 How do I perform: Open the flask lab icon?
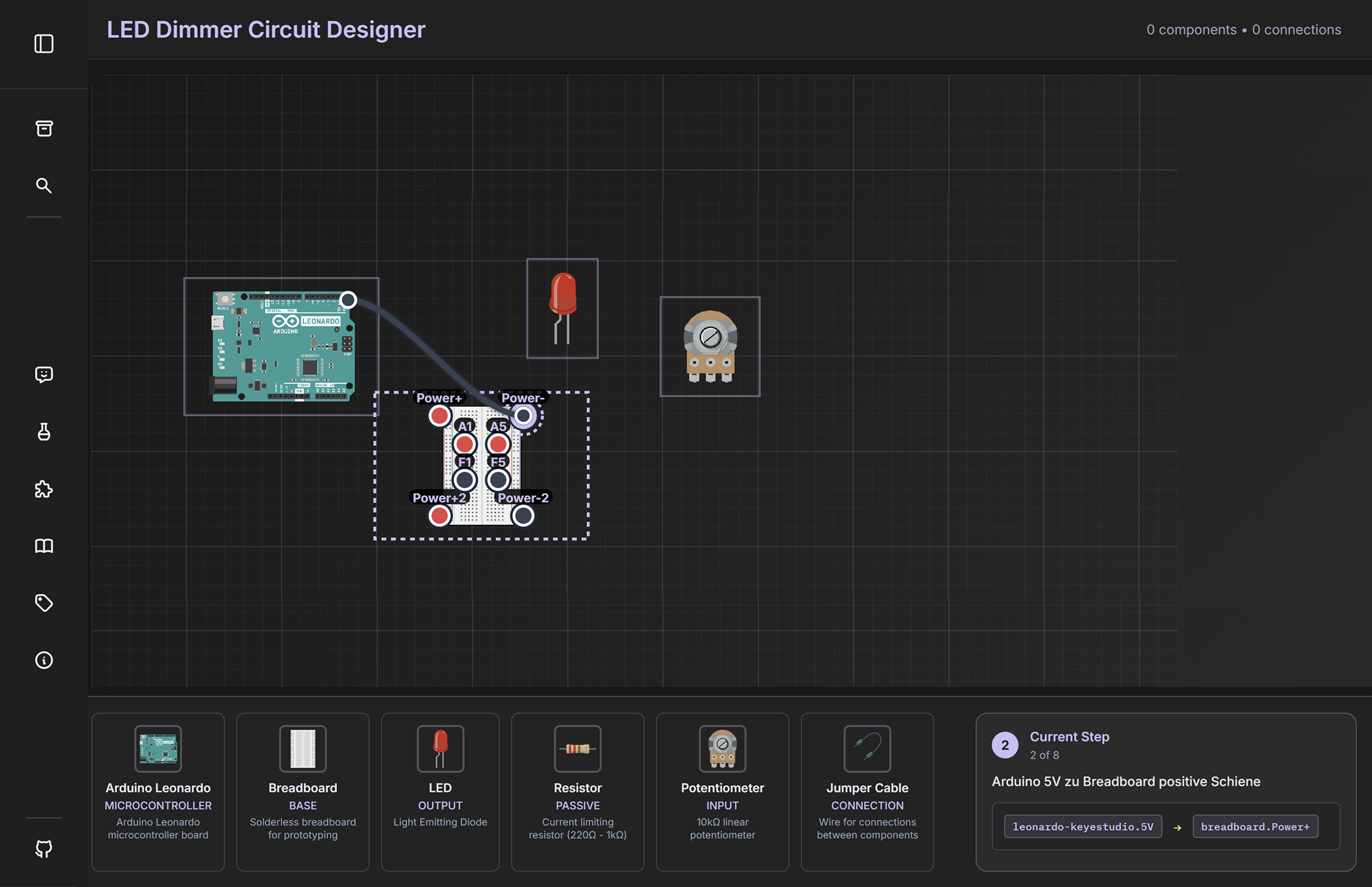pyautogui.click(x=44, y=432)
